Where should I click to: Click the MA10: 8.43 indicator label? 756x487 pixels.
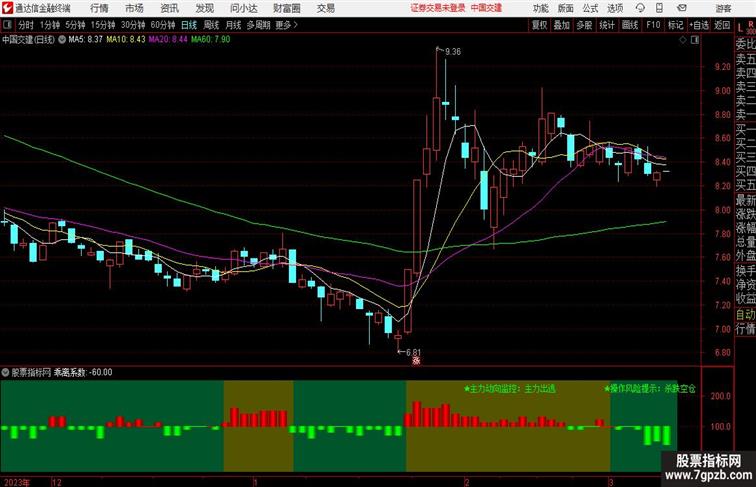[x=126, y=40]
